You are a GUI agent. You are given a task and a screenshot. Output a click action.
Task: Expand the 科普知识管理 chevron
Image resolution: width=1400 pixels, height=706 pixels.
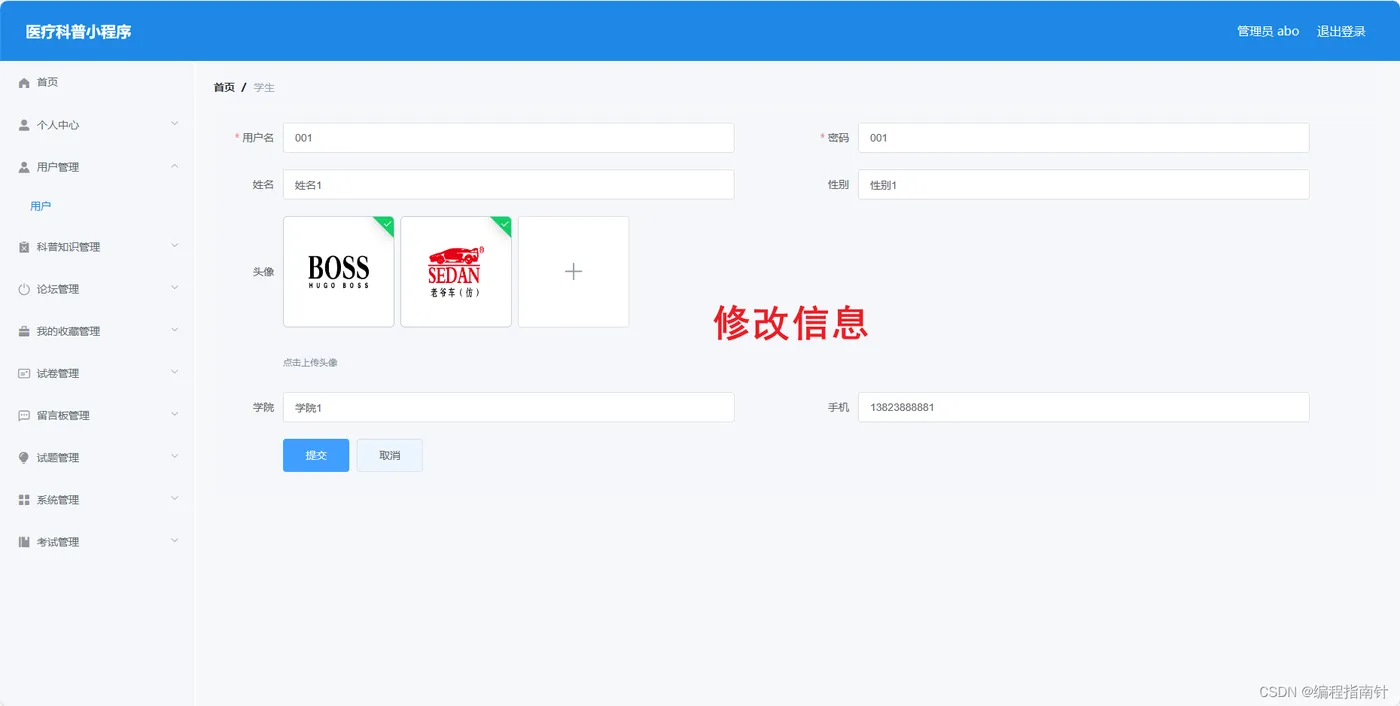tap(174, 246)
